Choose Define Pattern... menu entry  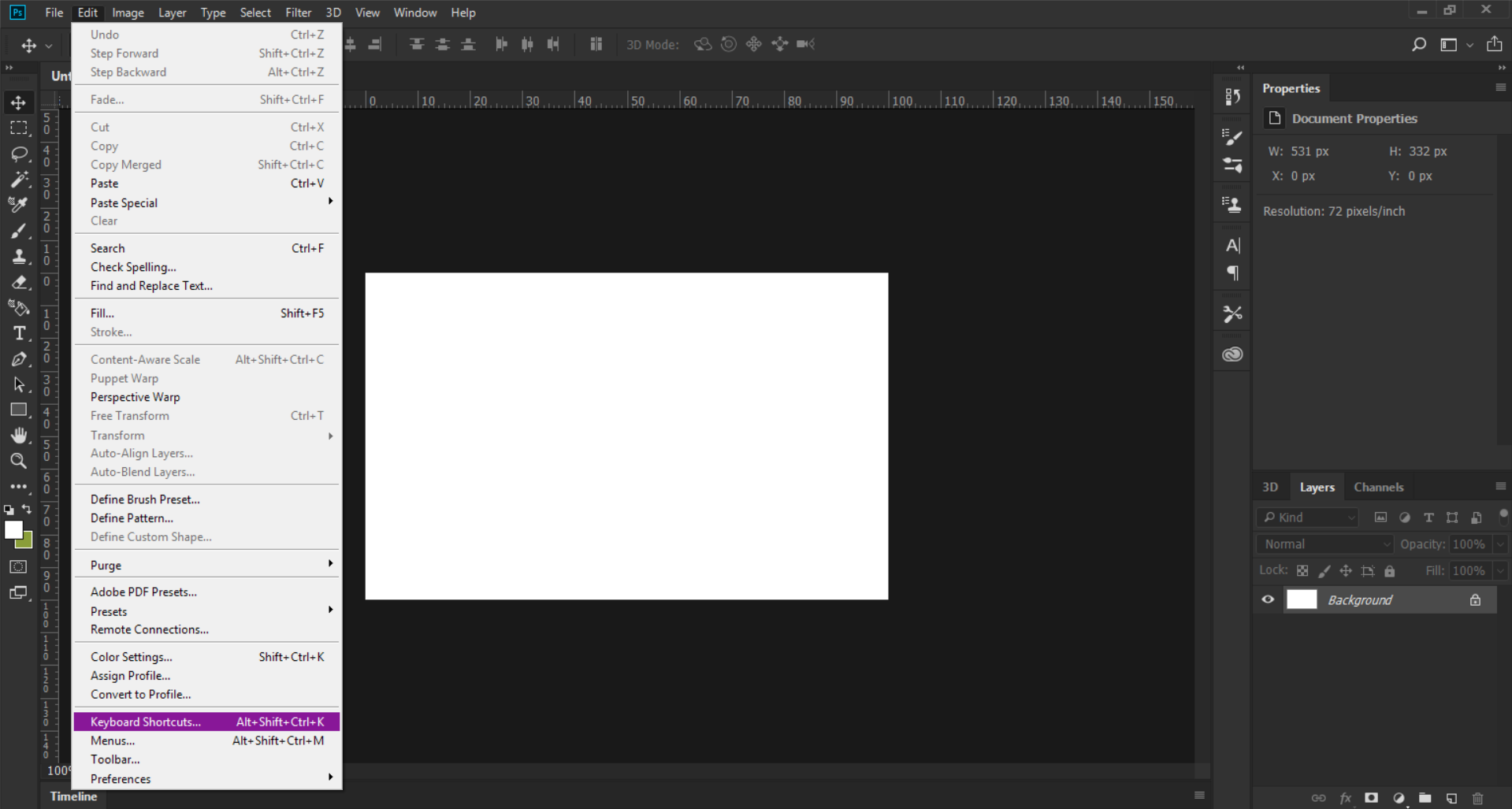pos(207,518)
